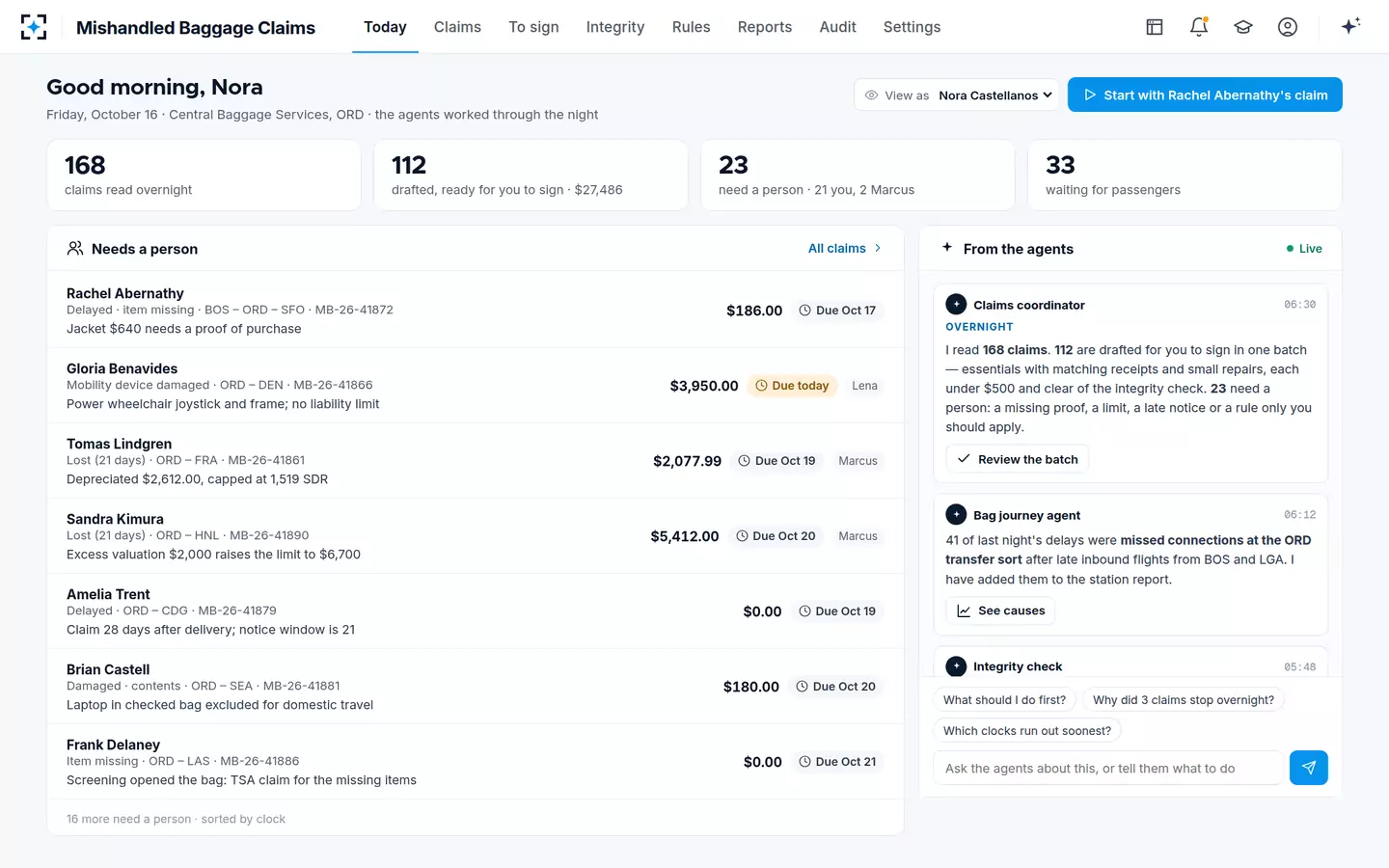This screenshot has height=868, width=1389.
Task: Click the See causes button
Action: [x=1000, y=610]
